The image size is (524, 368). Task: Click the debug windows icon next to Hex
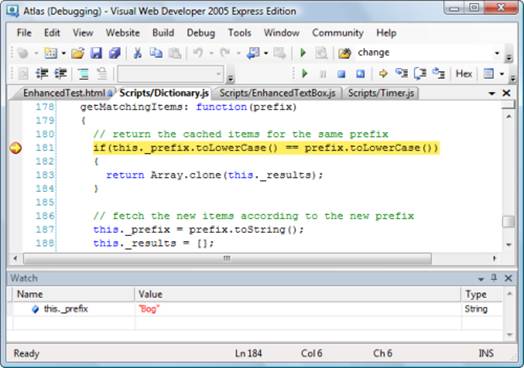pyautogui.click(x=489, y=74)
